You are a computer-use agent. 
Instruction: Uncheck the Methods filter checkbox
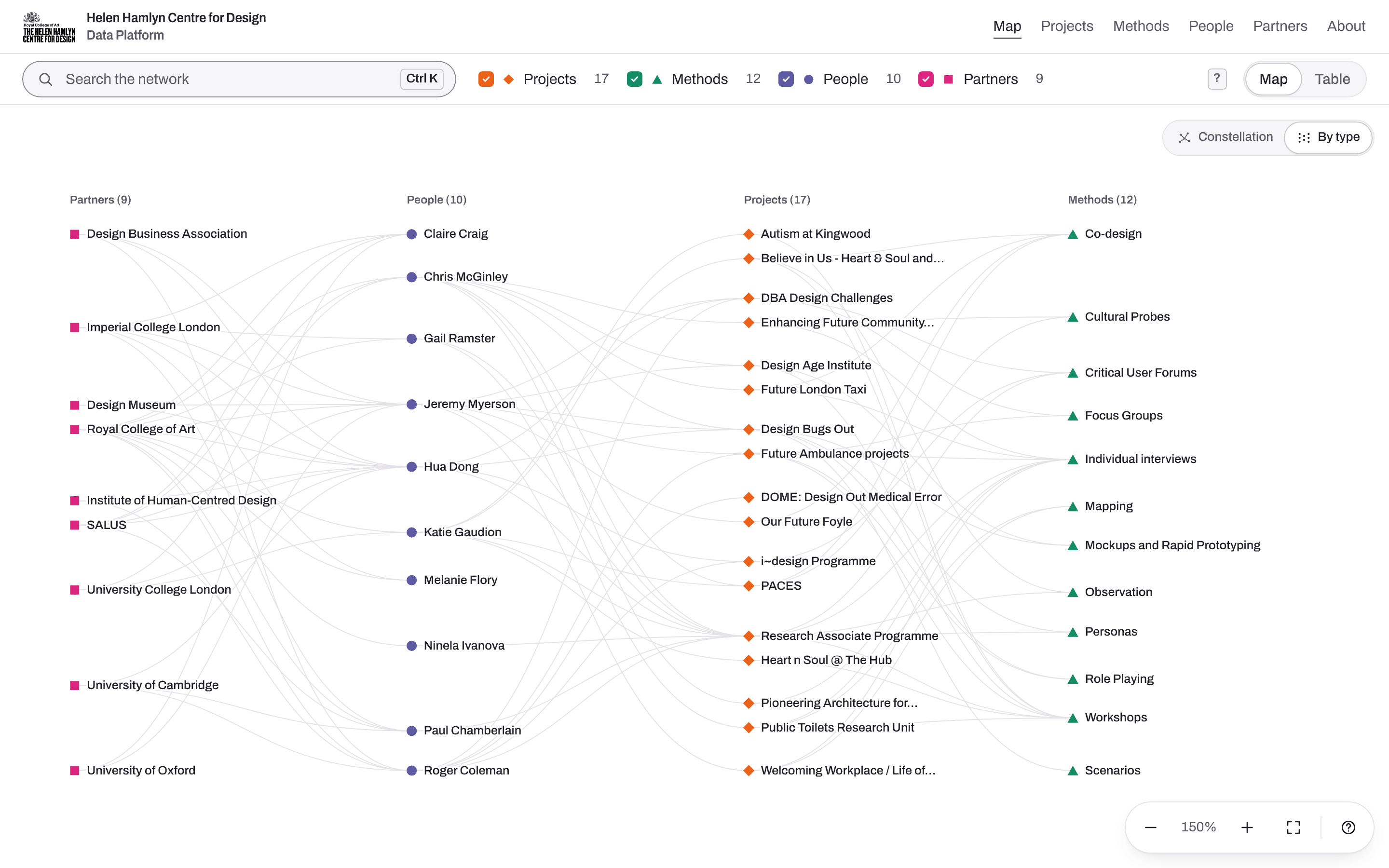[634, 79]
